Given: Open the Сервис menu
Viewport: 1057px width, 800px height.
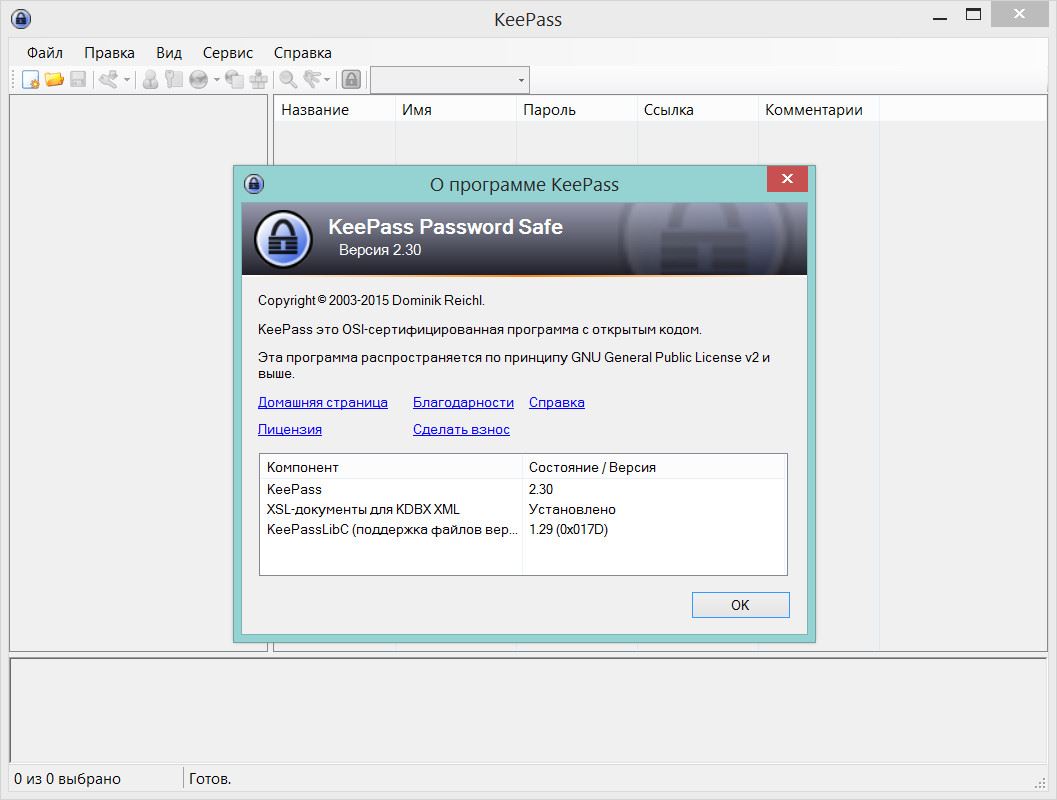Looking at the screenshot, I should (x=228, y=53).
